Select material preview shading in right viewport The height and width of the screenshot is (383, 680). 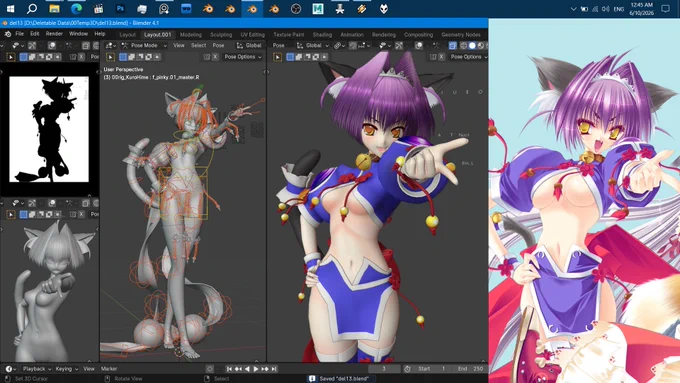[x=480, y=45]
